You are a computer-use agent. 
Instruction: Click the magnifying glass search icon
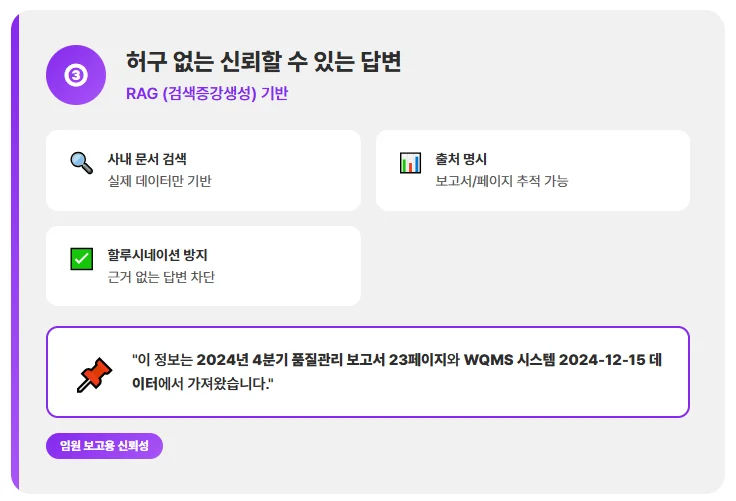81,162
